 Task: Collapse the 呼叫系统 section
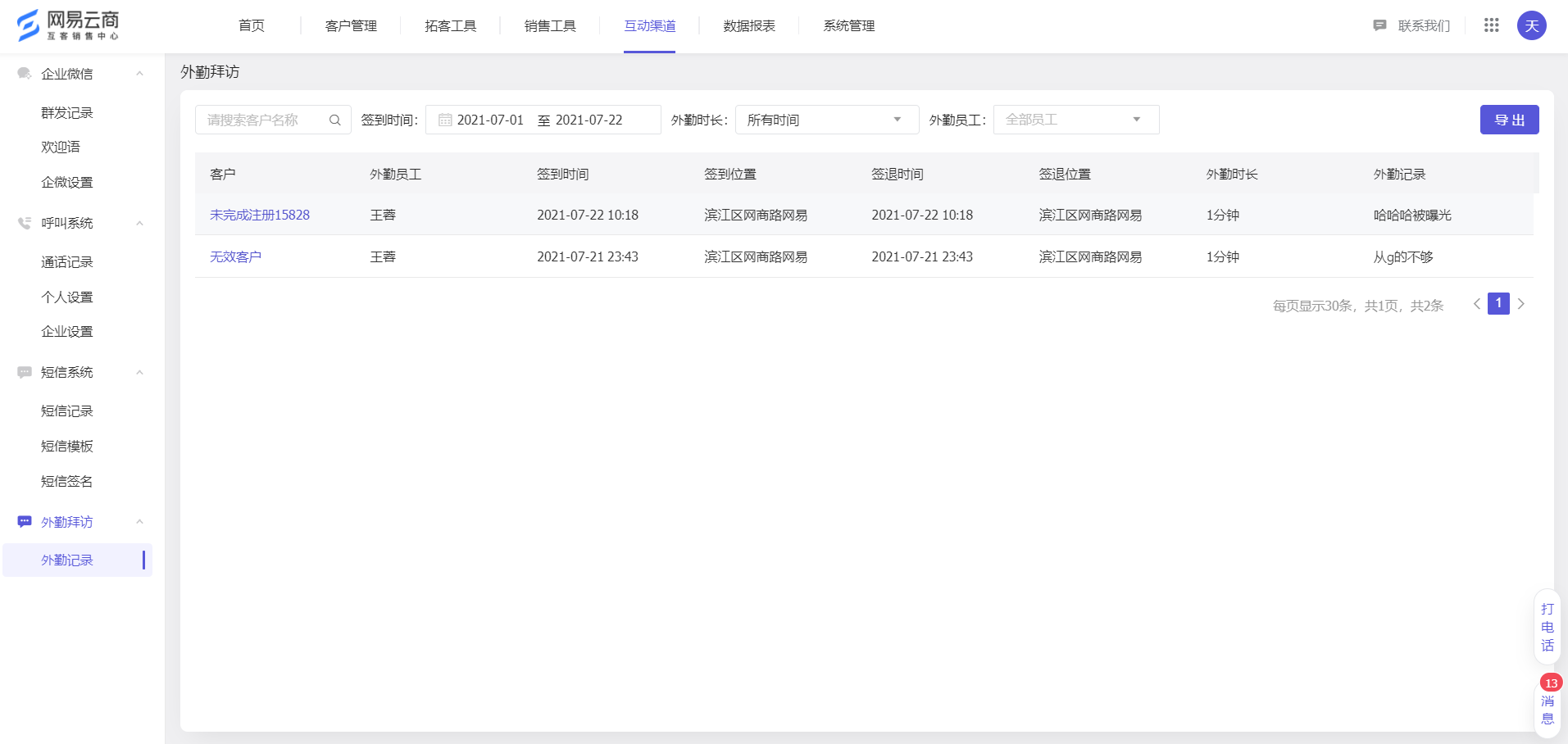(x=140, y=223)
